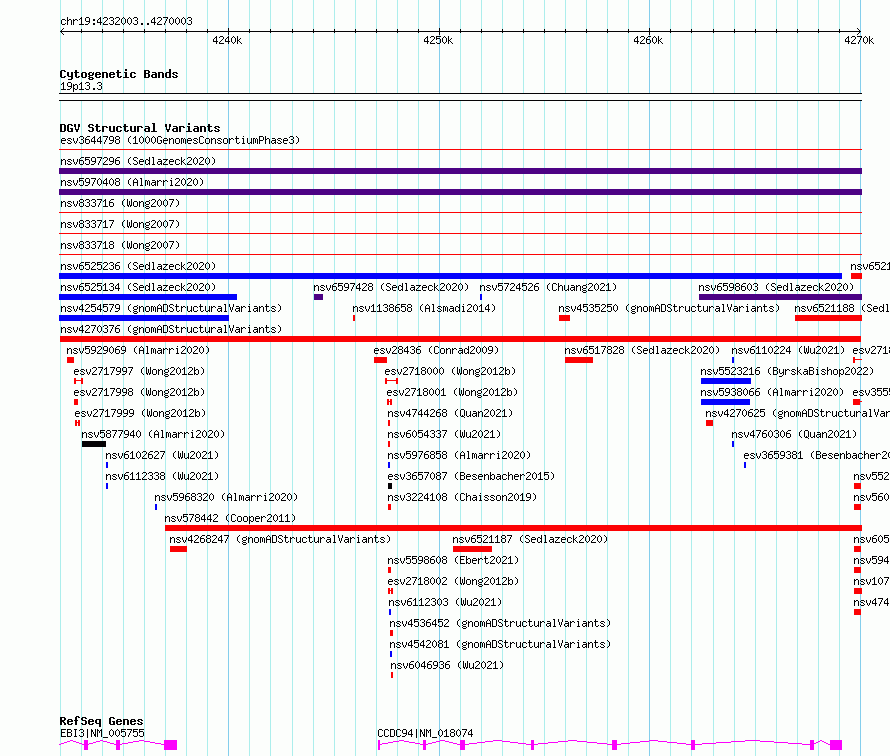This screenshot has width=890, height=756.
Task: Click the nsv6597296 (Sedlazeck2020) variant label
Action: point(138,161)
